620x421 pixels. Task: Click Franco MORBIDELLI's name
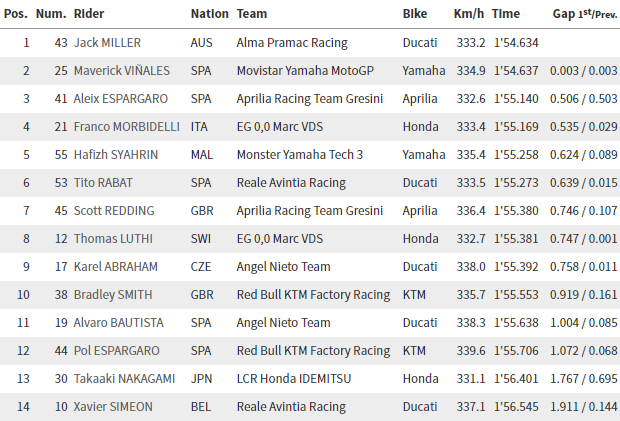(x=127, y=127)
